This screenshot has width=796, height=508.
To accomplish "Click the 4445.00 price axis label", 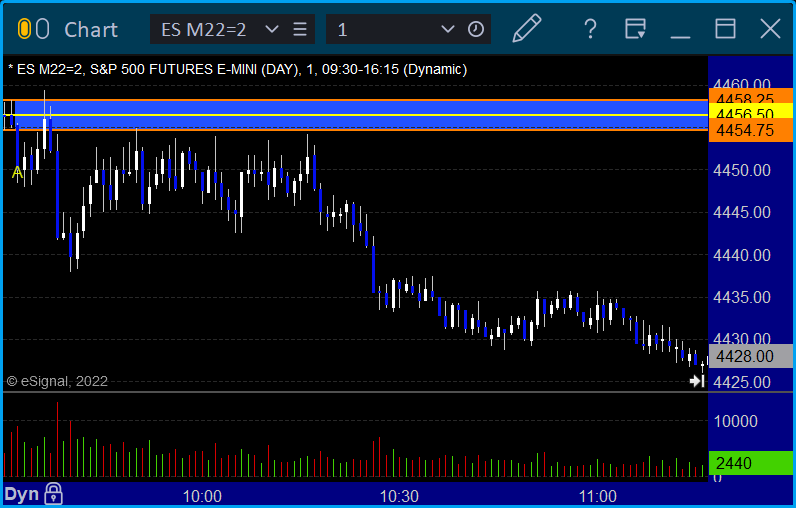I will [x=742, y=212].
